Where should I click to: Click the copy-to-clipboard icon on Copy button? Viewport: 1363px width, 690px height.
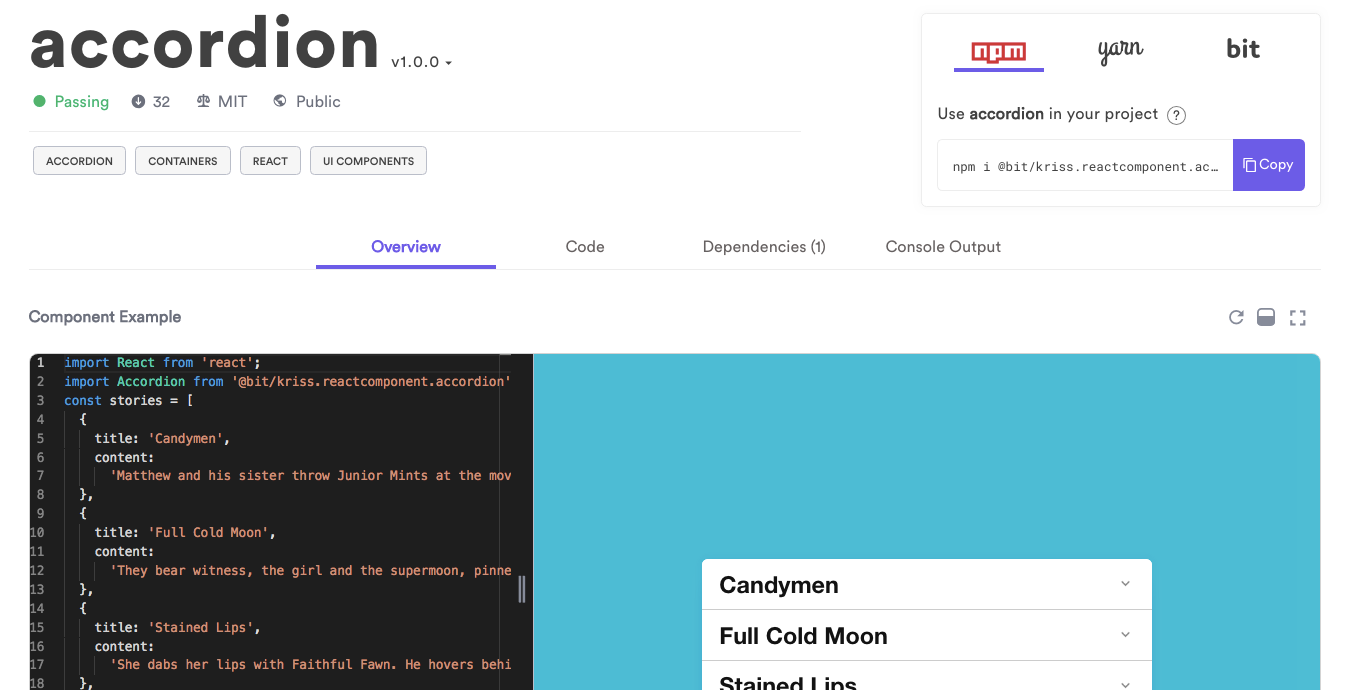tap(1249, 164)
